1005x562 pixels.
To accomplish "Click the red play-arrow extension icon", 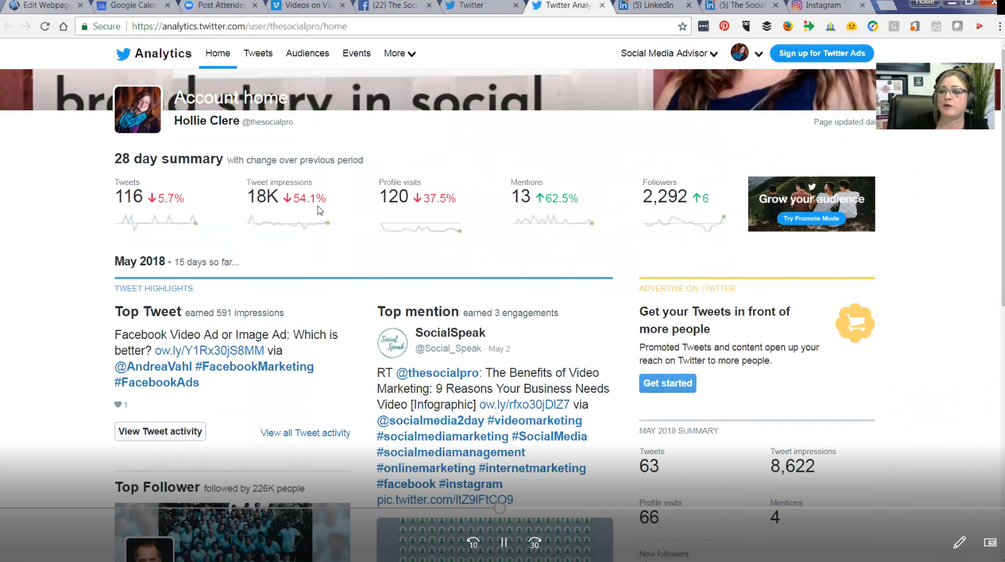I will pyautogui.click(x=979, y=26).
